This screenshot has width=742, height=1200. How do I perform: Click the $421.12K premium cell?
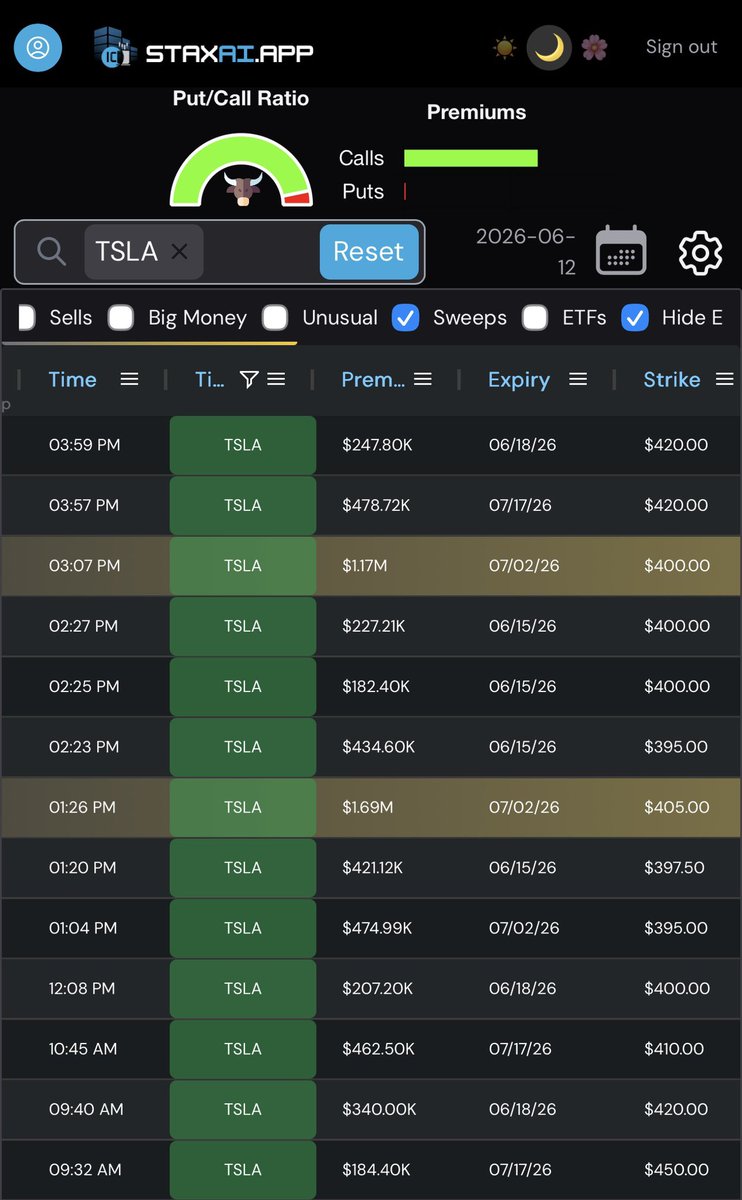click(x=372, y=867)
